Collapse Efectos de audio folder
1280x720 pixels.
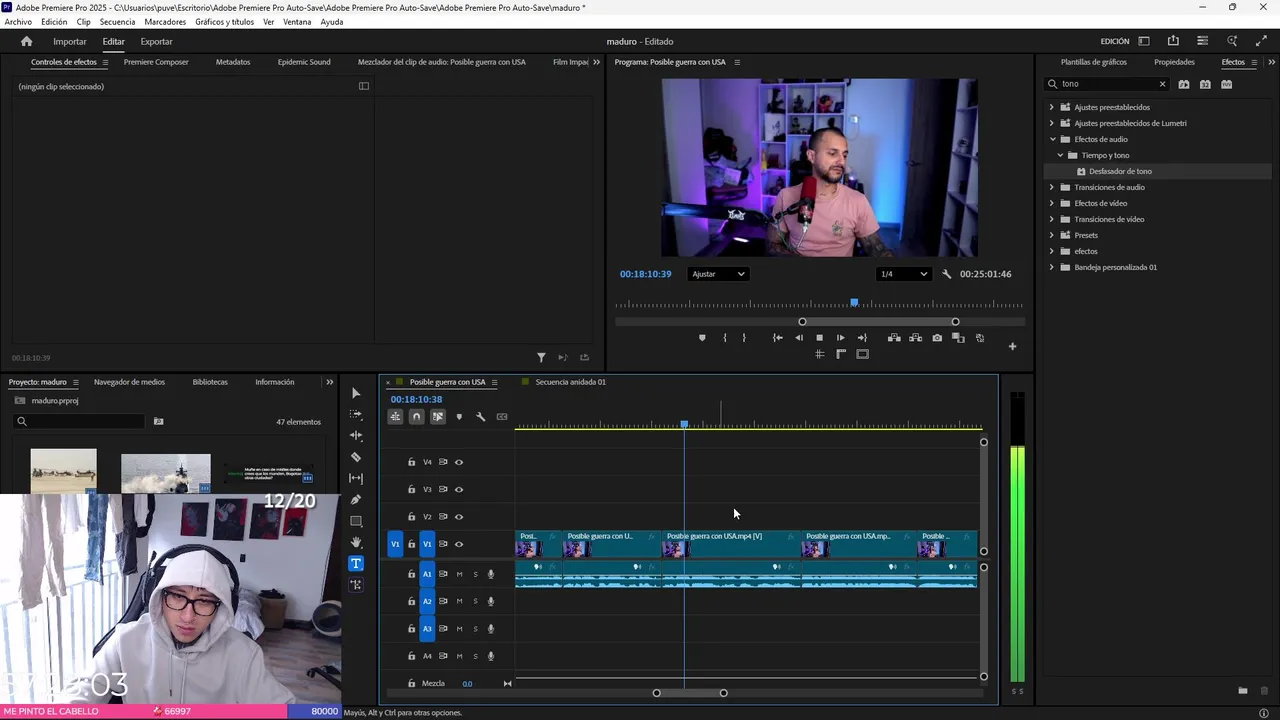coord(1052,139)
